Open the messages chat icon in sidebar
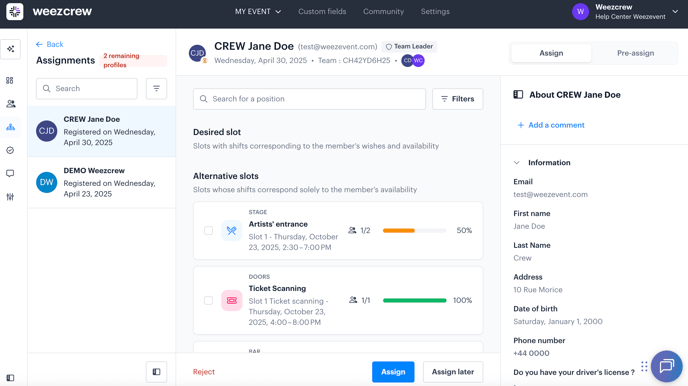This screenshot has height=386, width=688. (10, 174)
